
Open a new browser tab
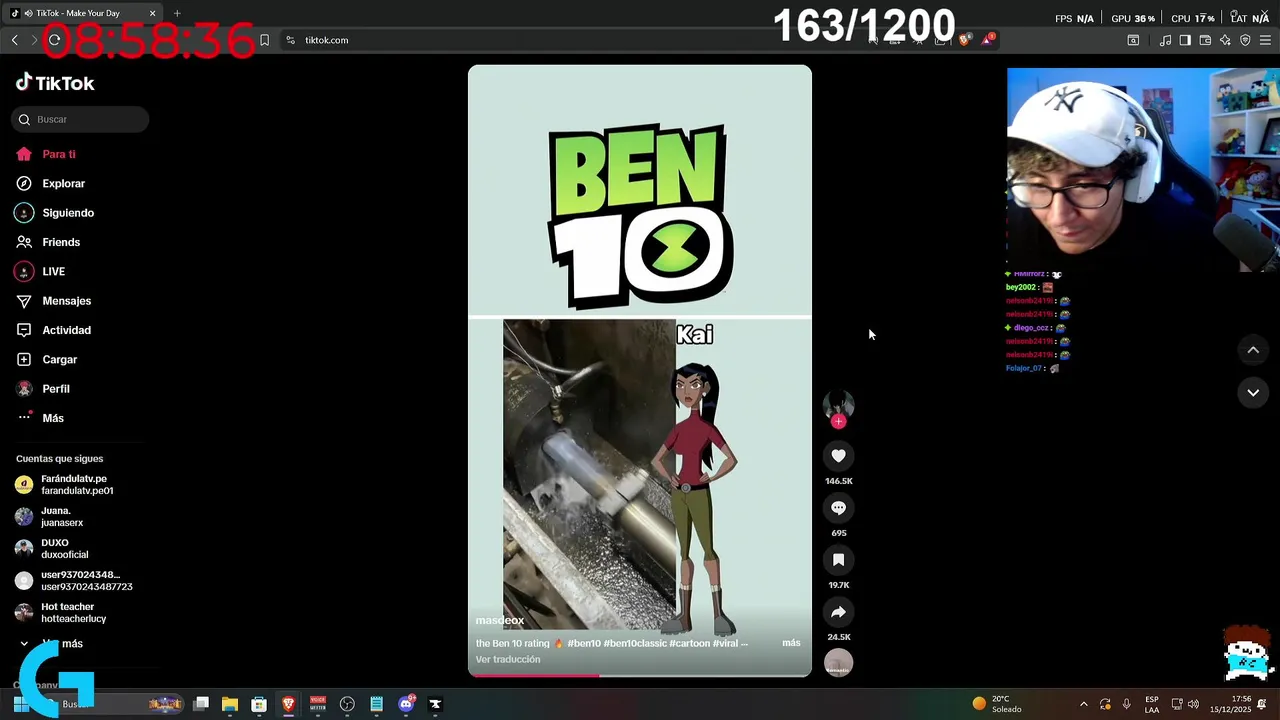pos(177,13)
